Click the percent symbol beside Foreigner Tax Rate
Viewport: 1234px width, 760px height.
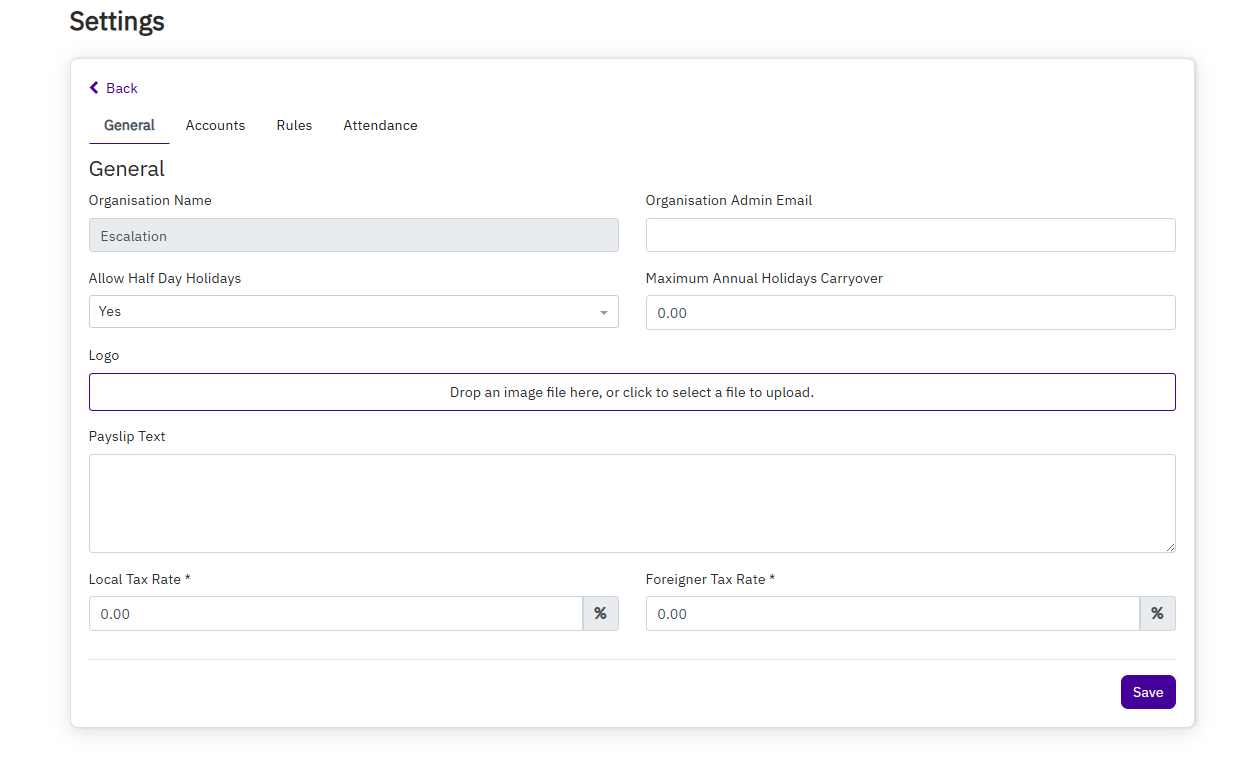pos(1157,614)
